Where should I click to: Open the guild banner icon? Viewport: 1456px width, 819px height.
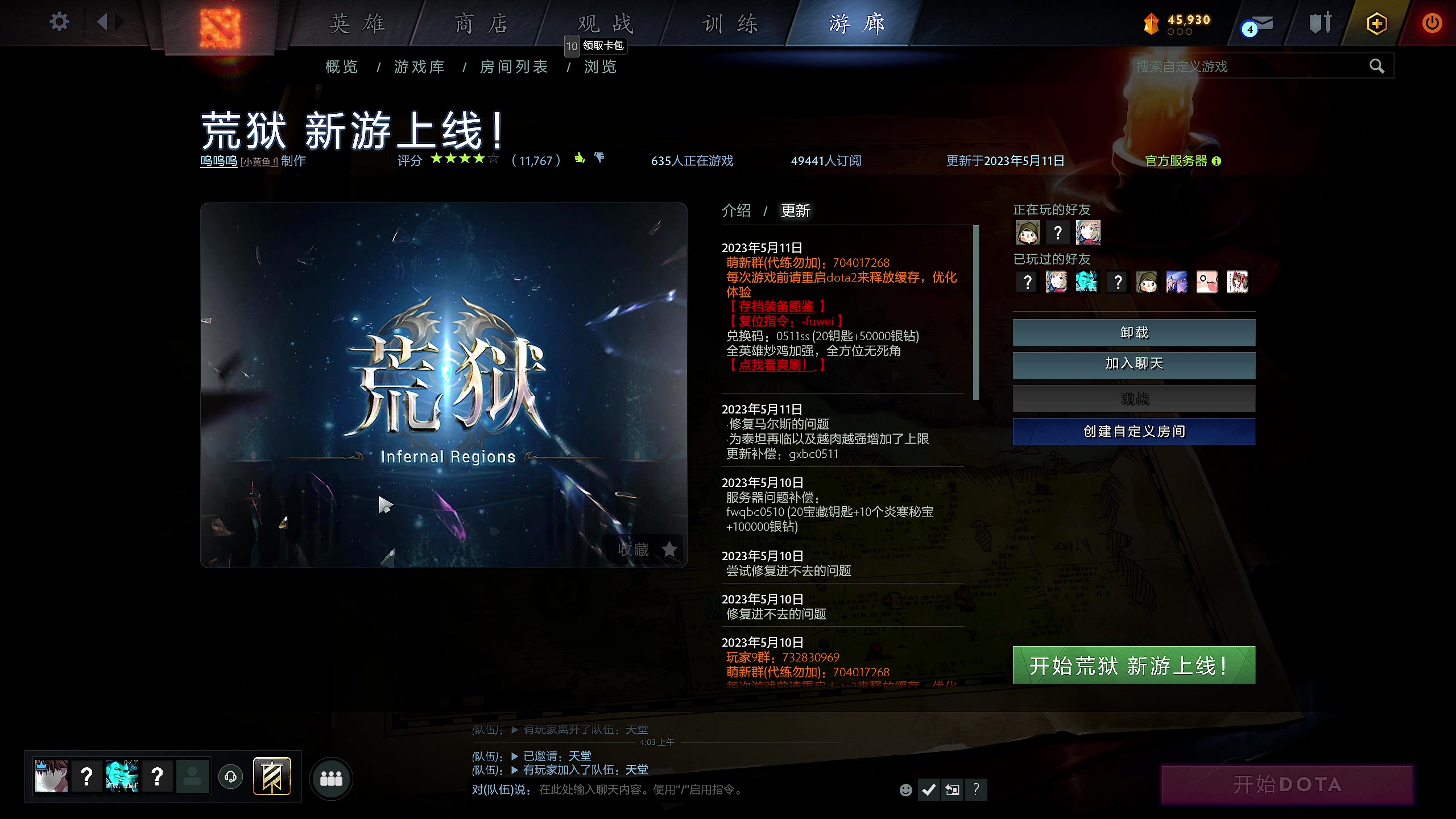(x=272, y=776)
